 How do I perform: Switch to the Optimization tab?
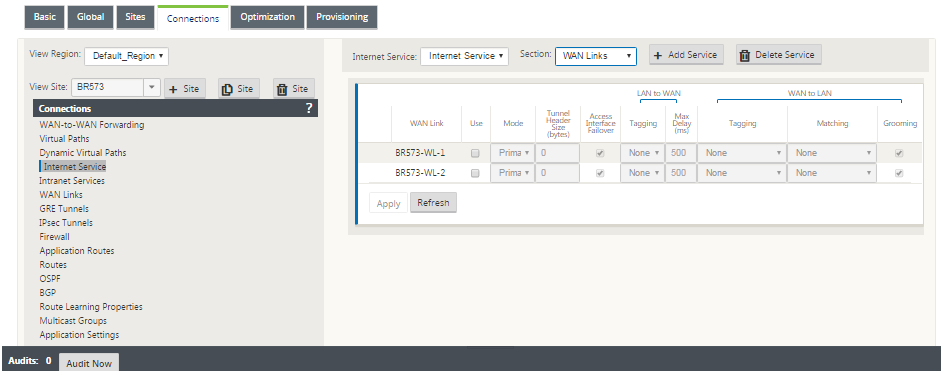tap(268, 17)
